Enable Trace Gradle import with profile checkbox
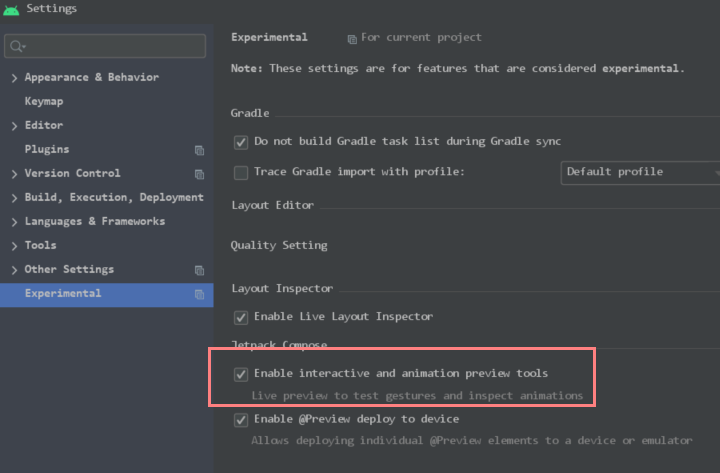Viewport: 720px width, 473px height. tap(241, 173)
